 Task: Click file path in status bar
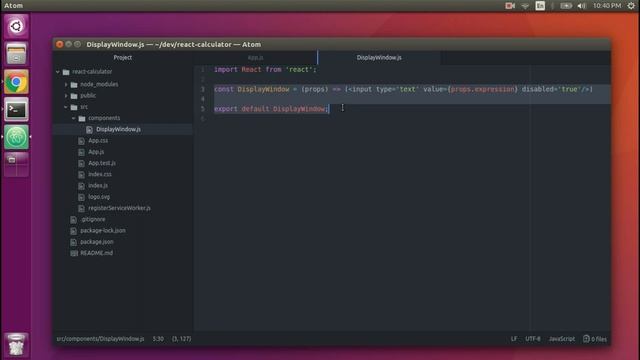click(x=100, y=339)
